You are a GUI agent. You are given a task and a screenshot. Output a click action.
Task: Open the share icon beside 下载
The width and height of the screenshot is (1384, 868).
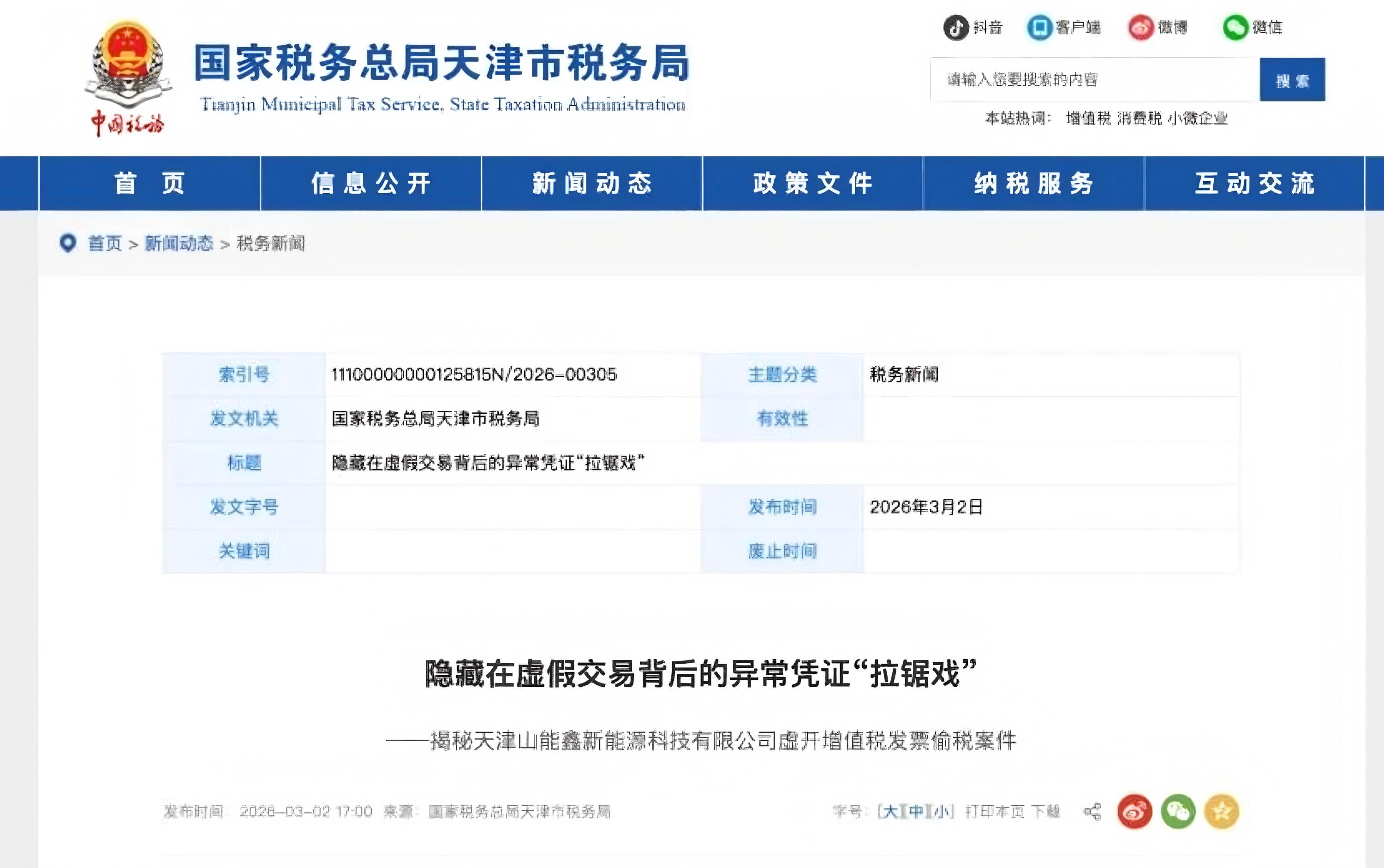point(1092,812)
